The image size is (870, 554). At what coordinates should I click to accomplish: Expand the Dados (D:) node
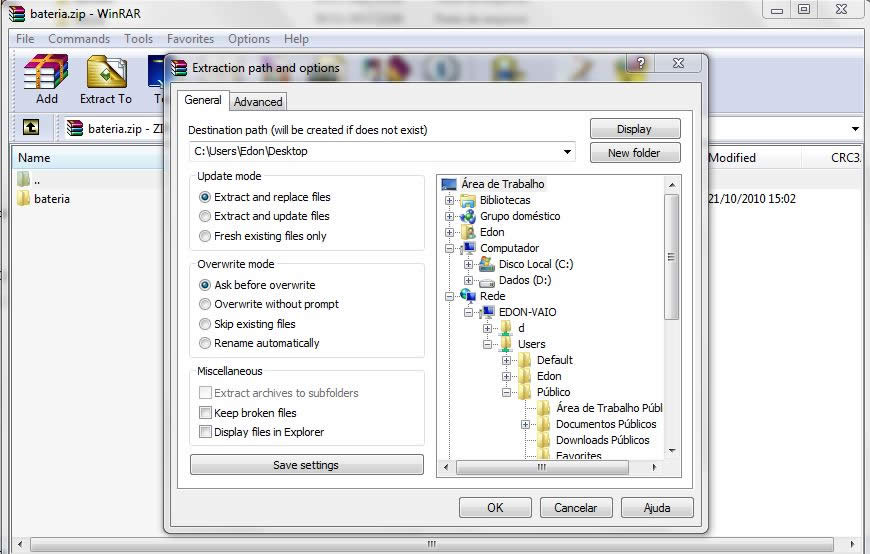(468, 280)
